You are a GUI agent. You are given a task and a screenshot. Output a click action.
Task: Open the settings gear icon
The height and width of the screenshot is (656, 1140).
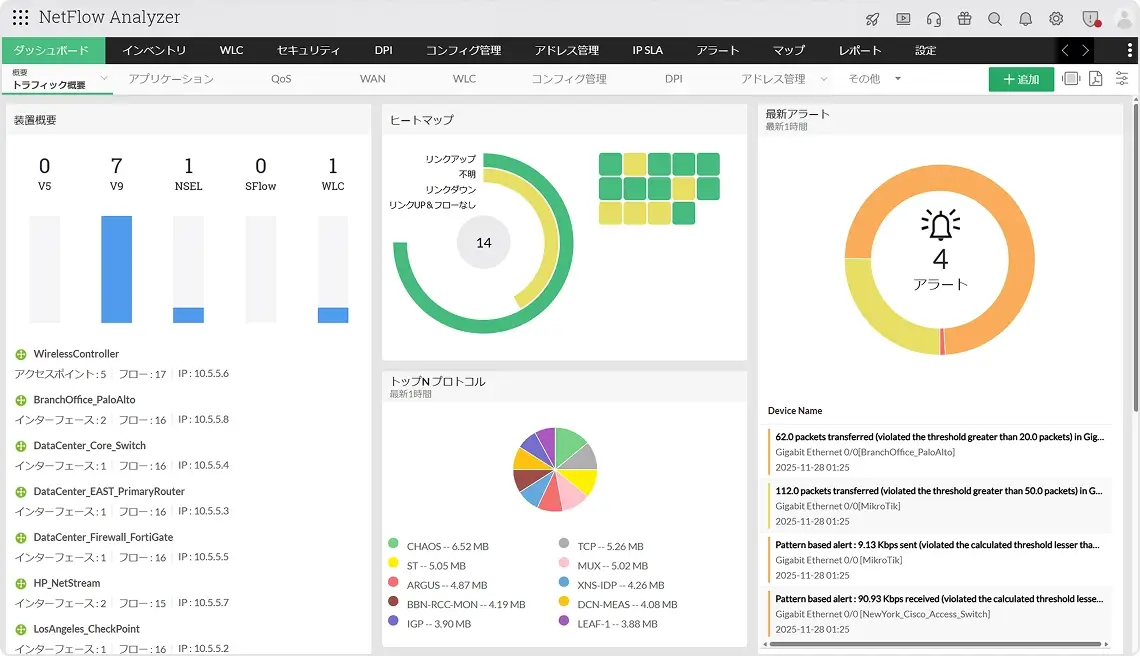(1056, 19)
